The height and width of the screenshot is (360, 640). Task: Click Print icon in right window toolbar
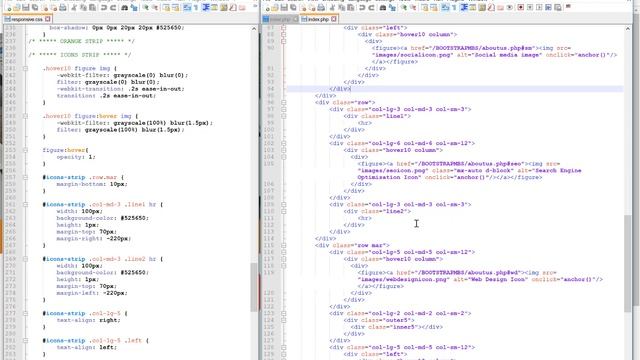[321, 7]
